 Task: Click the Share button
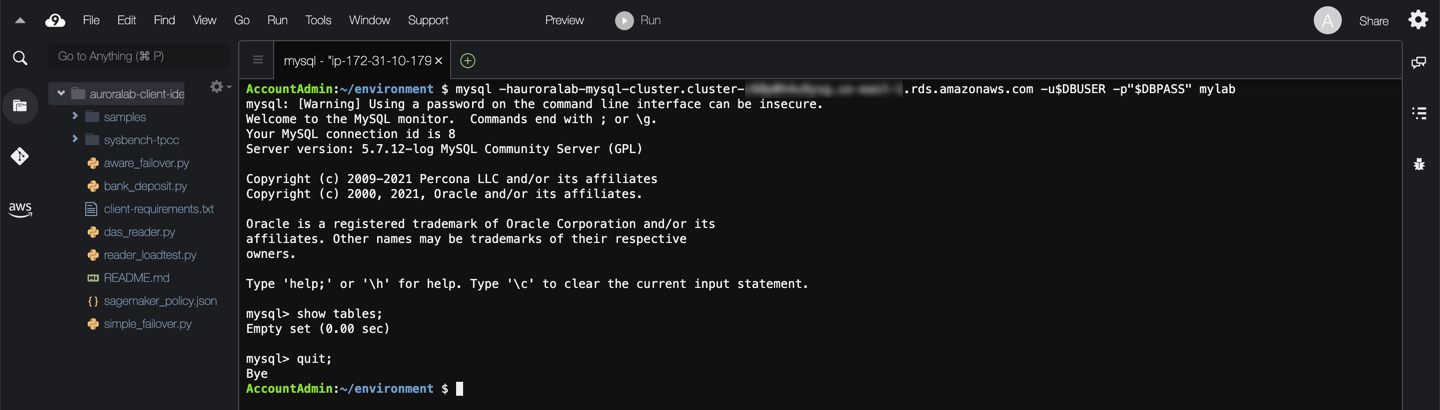click(1373, 21)
